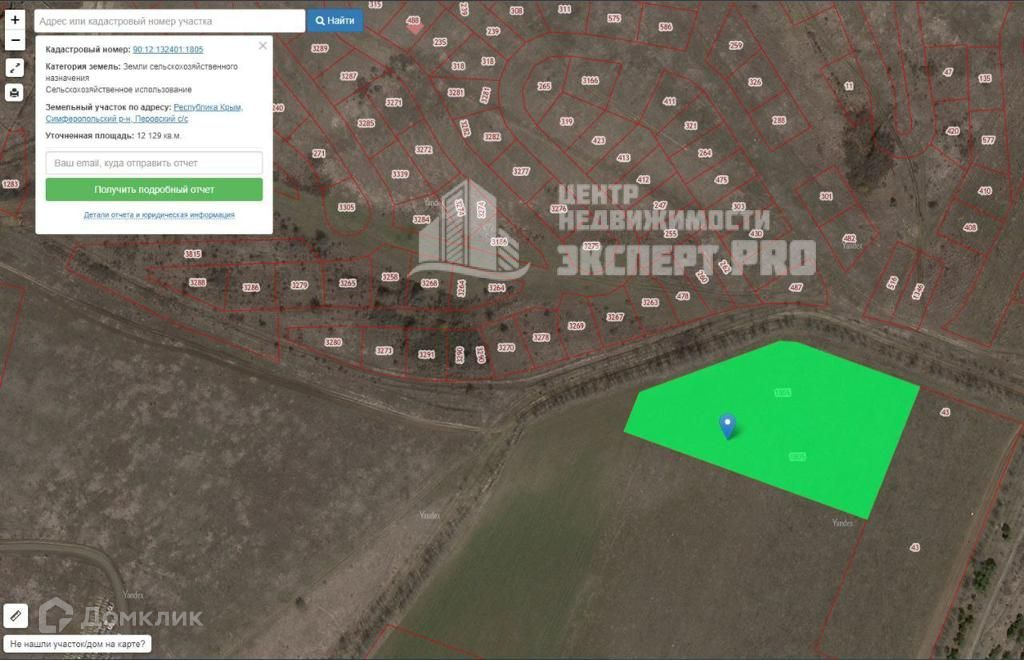The height and width of the screenshot is (660, 1024).
Task: Select parcel labeled 3279
Action: click(299, 285)
